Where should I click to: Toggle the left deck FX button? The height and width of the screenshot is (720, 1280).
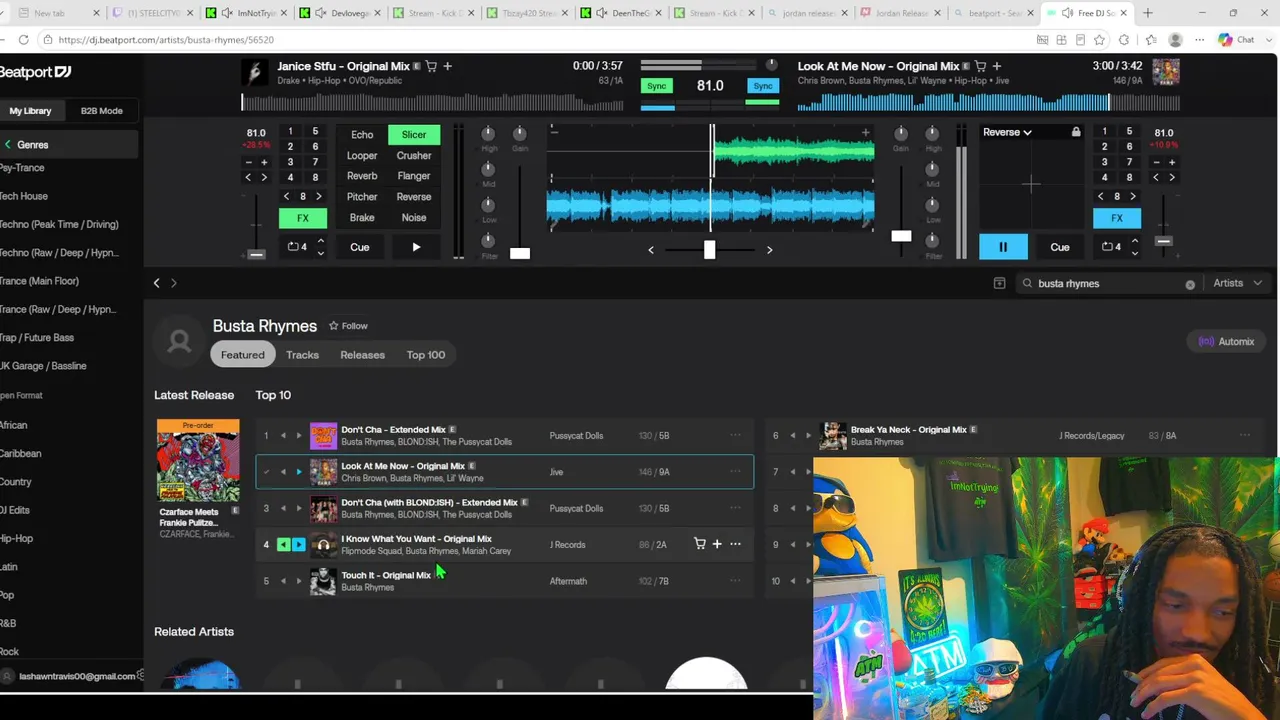(302, 218)
